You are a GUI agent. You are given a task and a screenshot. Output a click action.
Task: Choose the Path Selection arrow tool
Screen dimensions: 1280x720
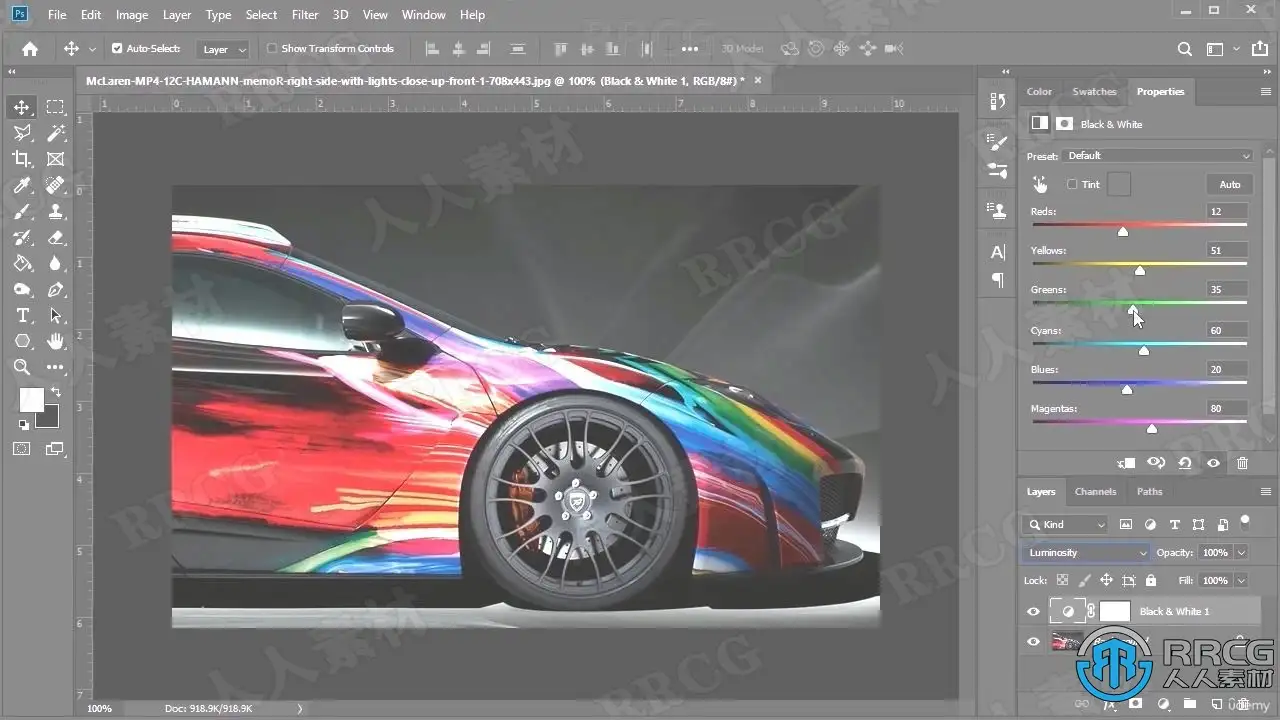click(x=55, y=316)
